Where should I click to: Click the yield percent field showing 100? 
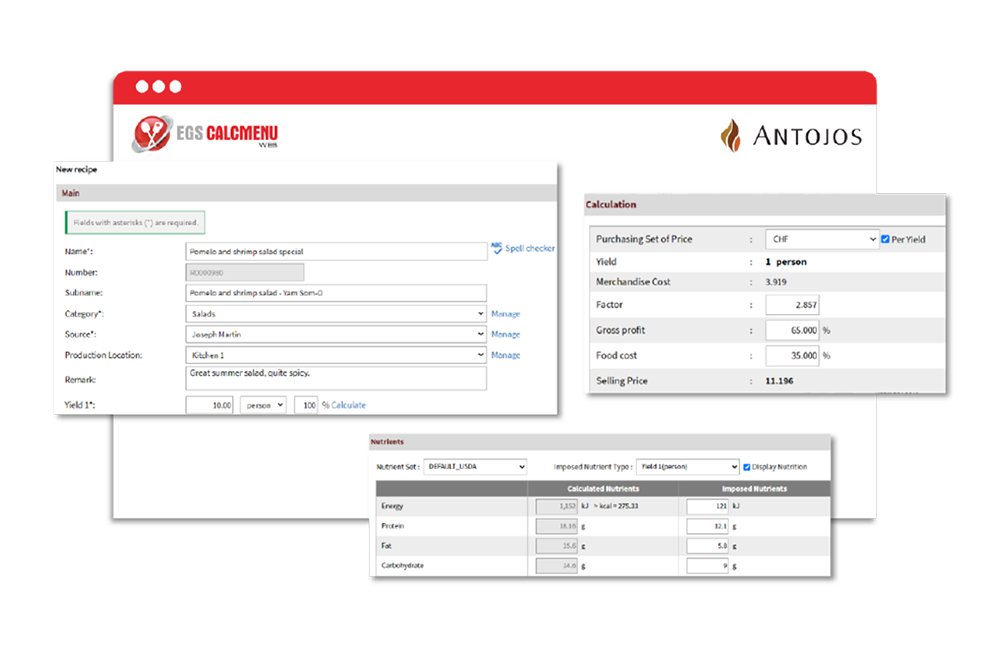[306, 405]
